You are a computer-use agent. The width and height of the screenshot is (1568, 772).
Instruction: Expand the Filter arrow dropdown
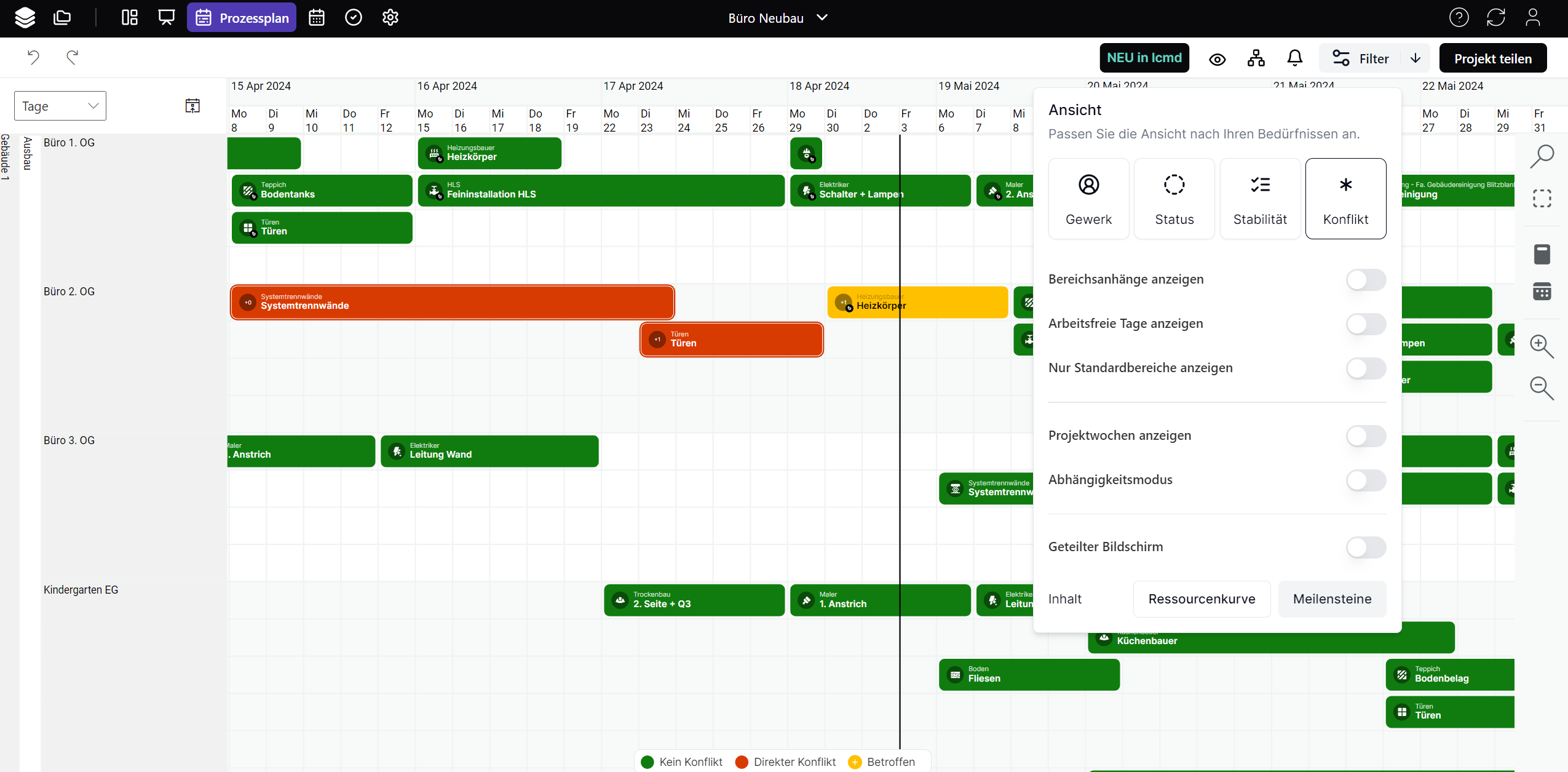pos(1416,58)
